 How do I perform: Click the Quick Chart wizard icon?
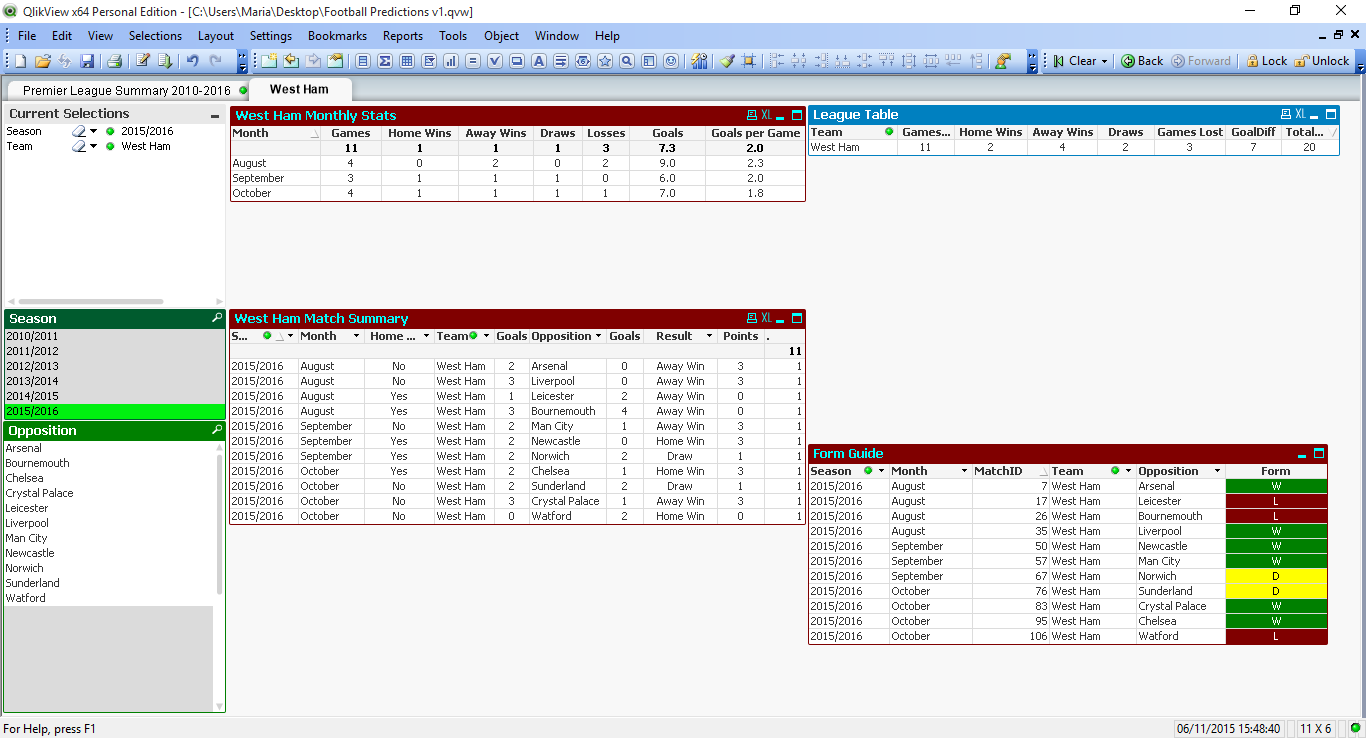click(699, 61)
